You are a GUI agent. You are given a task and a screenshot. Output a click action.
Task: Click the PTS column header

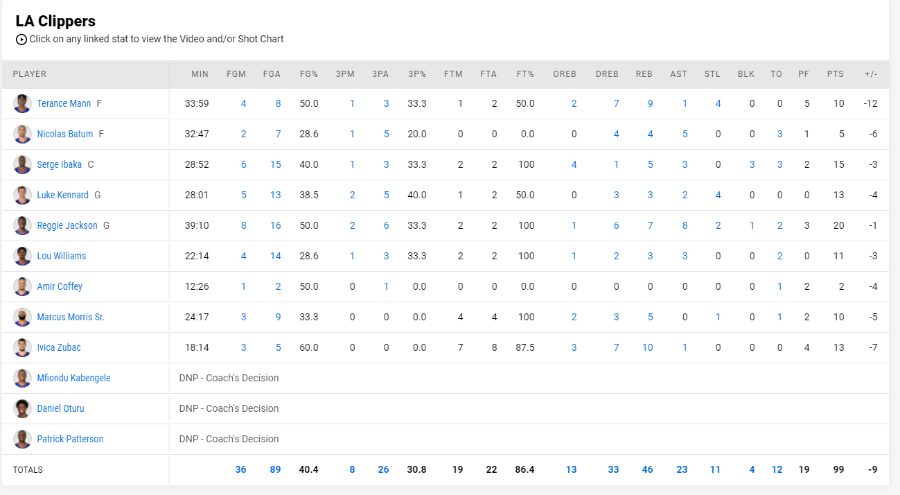(835, 74)
